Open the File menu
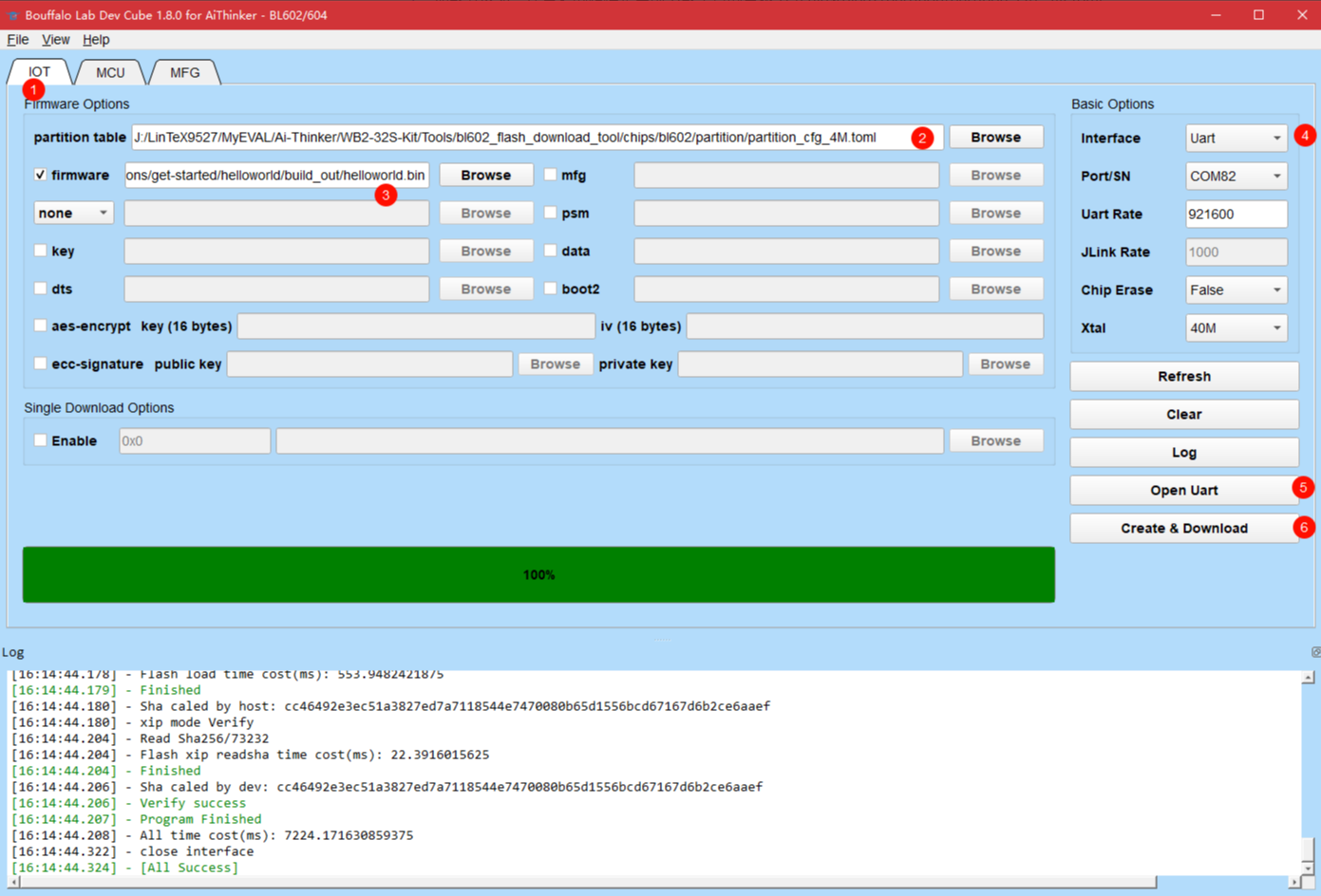This screenshot has height=896, width=1321. [x=17, y=39]
